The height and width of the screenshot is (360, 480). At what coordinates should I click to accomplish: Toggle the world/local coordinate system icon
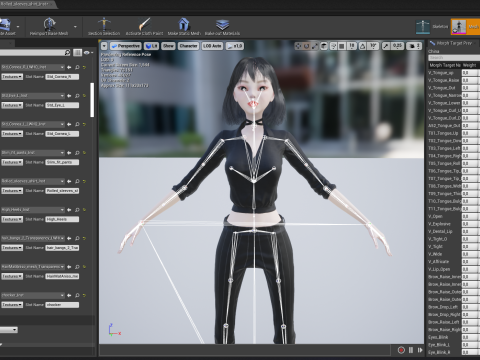tap(324, 46)
